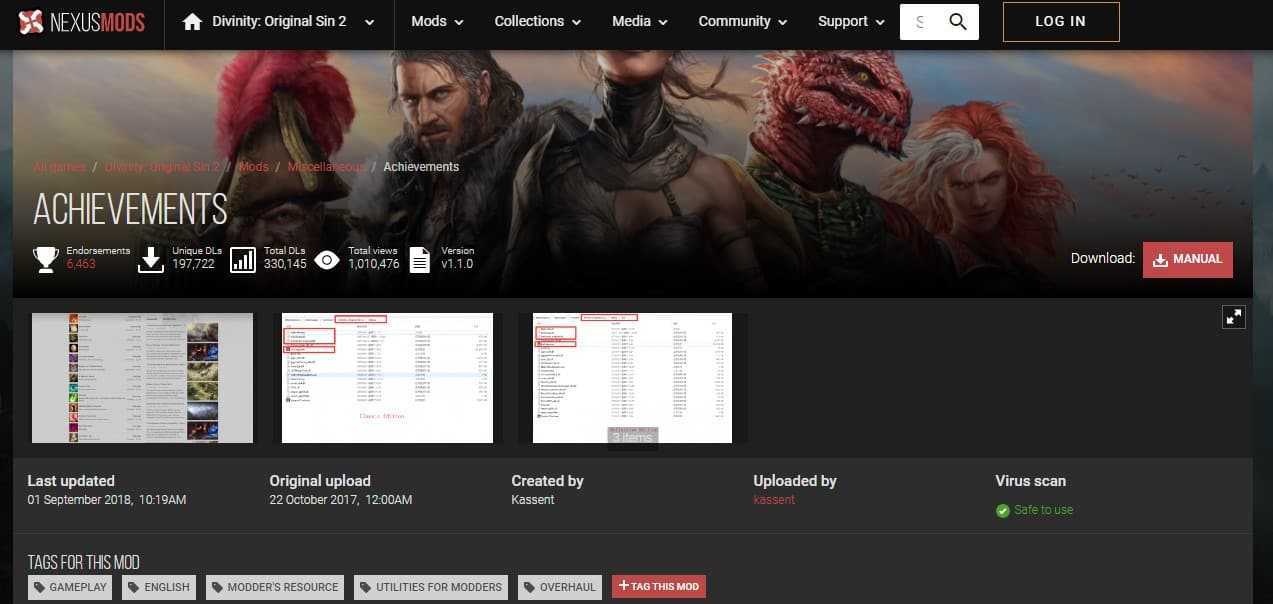
Task: Open the Community menu
Action: (742, 22)
